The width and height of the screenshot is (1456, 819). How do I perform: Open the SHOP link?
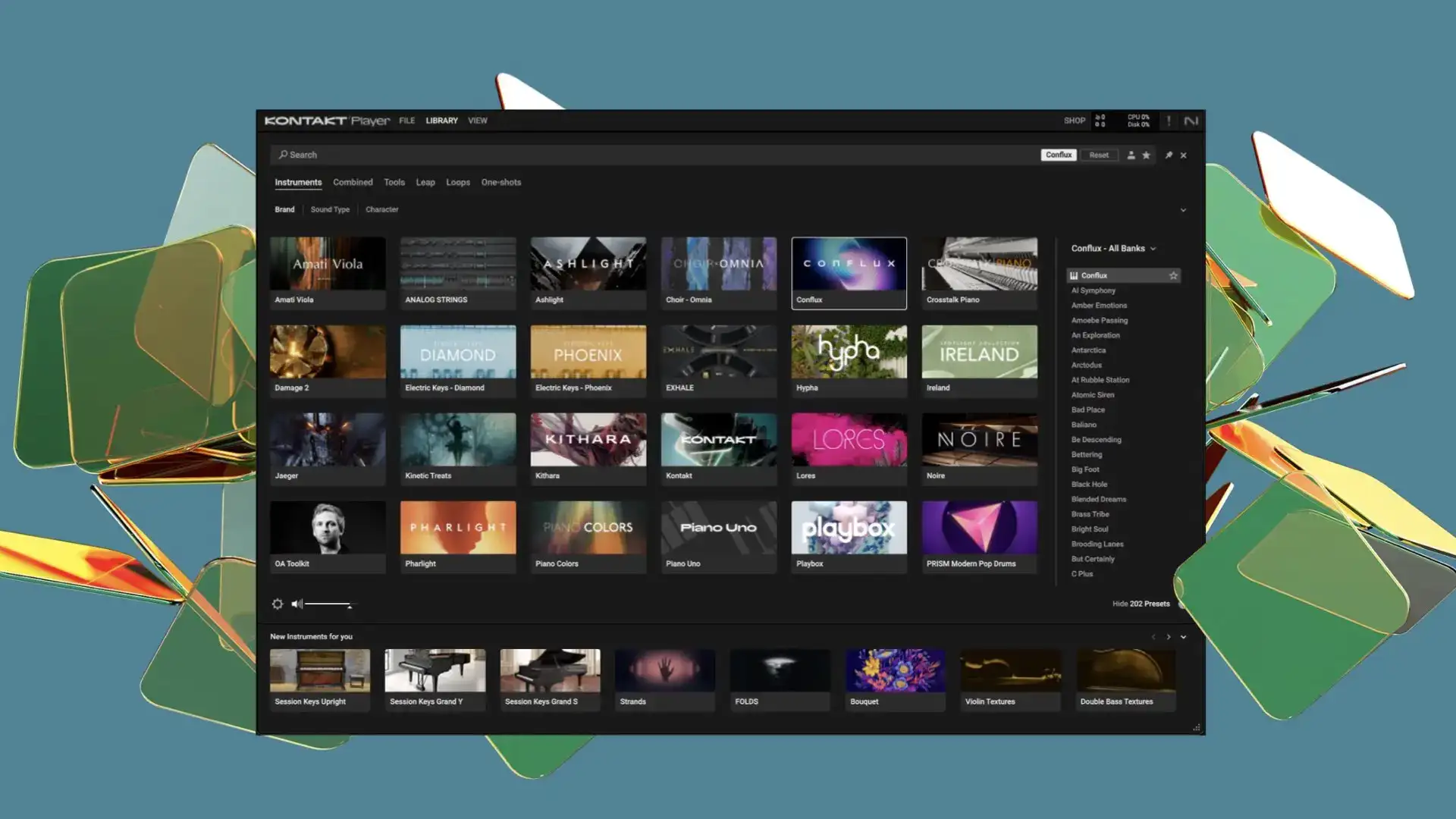(1075, 121)
